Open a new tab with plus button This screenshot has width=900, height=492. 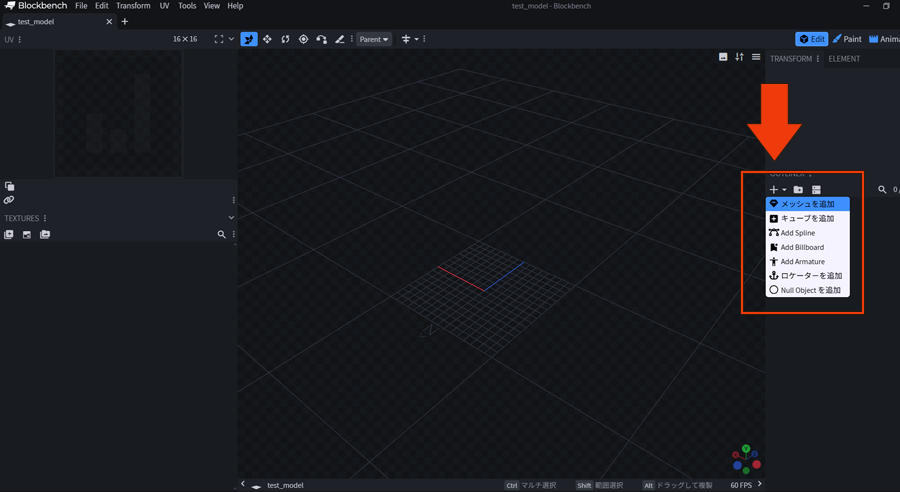pyautogui.click(x=125, y=21)
